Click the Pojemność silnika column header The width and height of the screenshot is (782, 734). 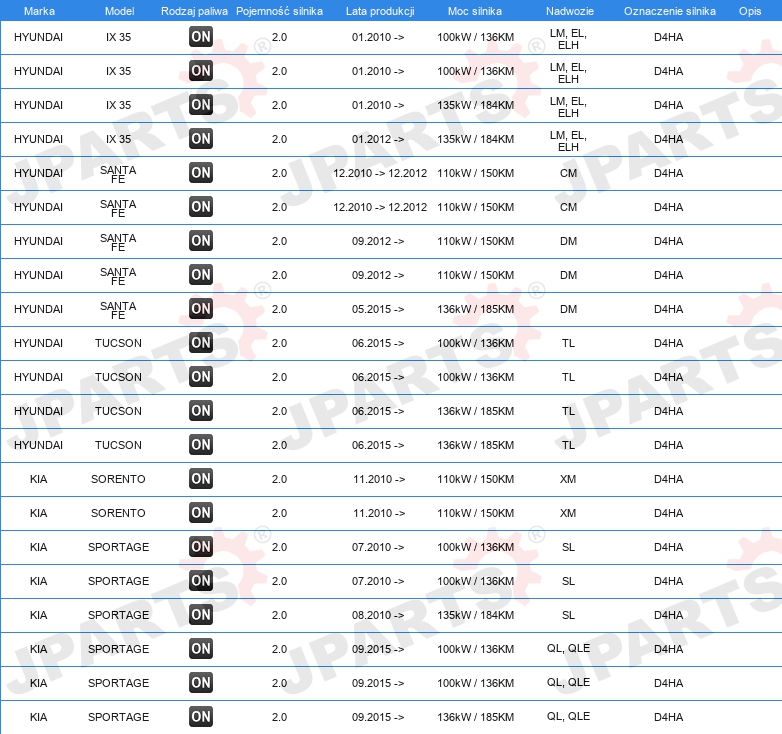(x=279, y=11)
